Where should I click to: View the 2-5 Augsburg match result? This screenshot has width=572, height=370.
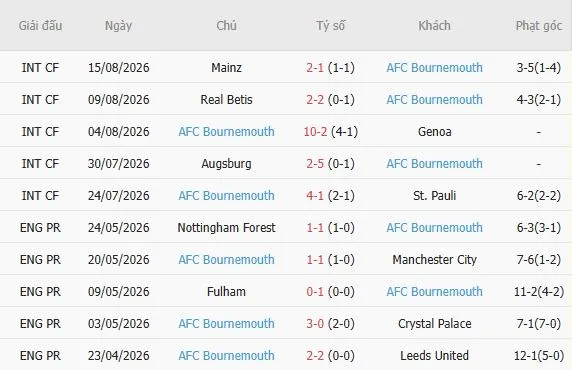(x=315, y=163)
